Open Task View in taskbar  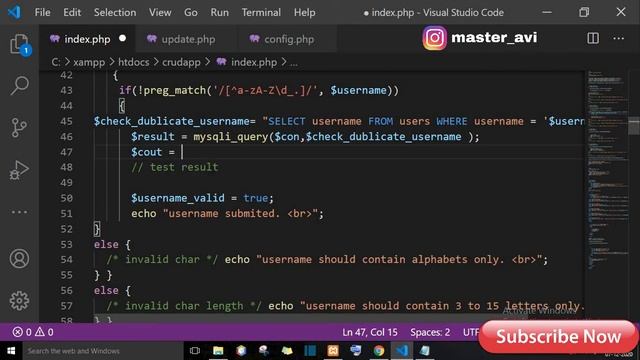click(195, 351)
